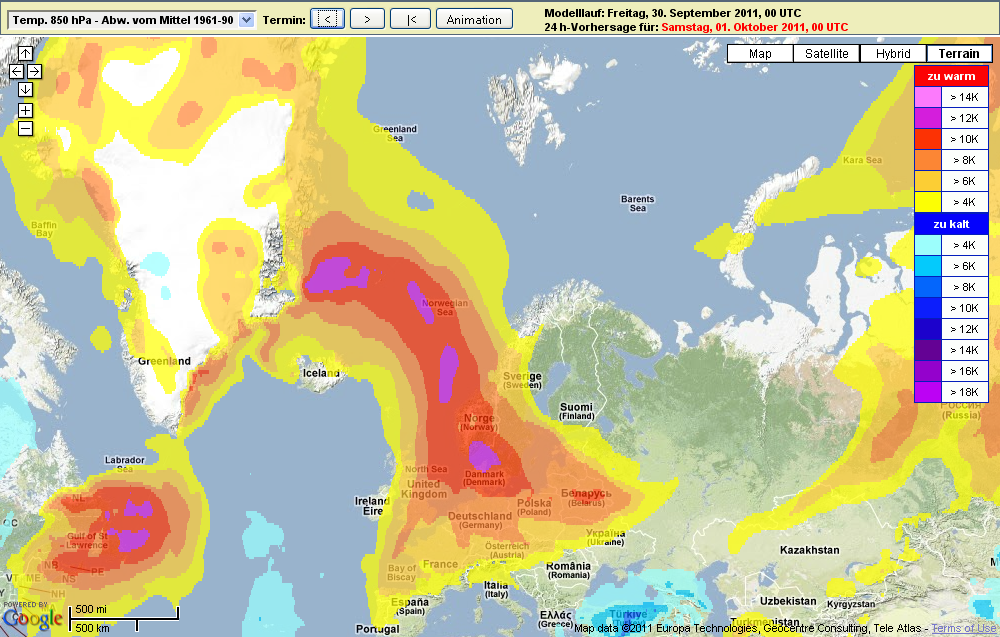Click the 'zu warm' legend header
This screenshot has height=637, width=1000.
coord(951,76)
